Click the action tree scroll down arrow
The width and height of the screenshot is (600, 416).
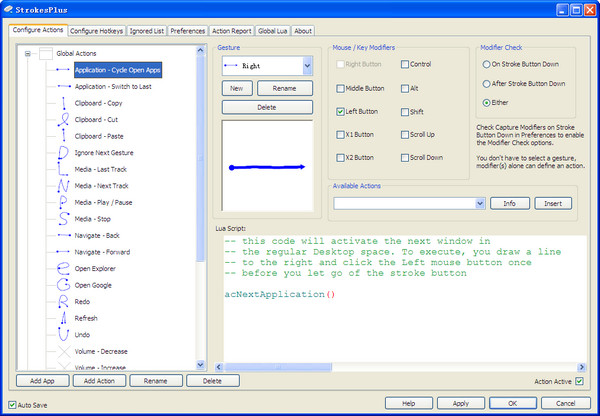200,365
